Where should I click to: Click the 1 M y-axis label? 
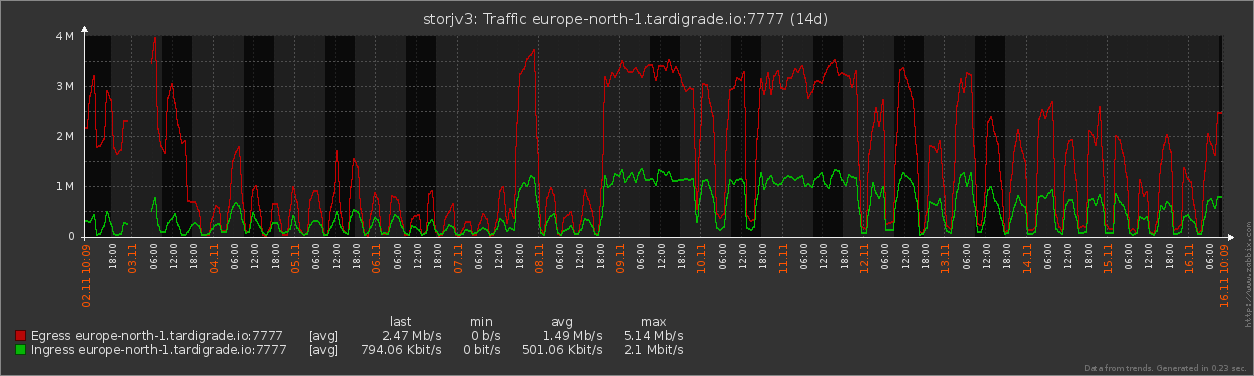(65, 187)
